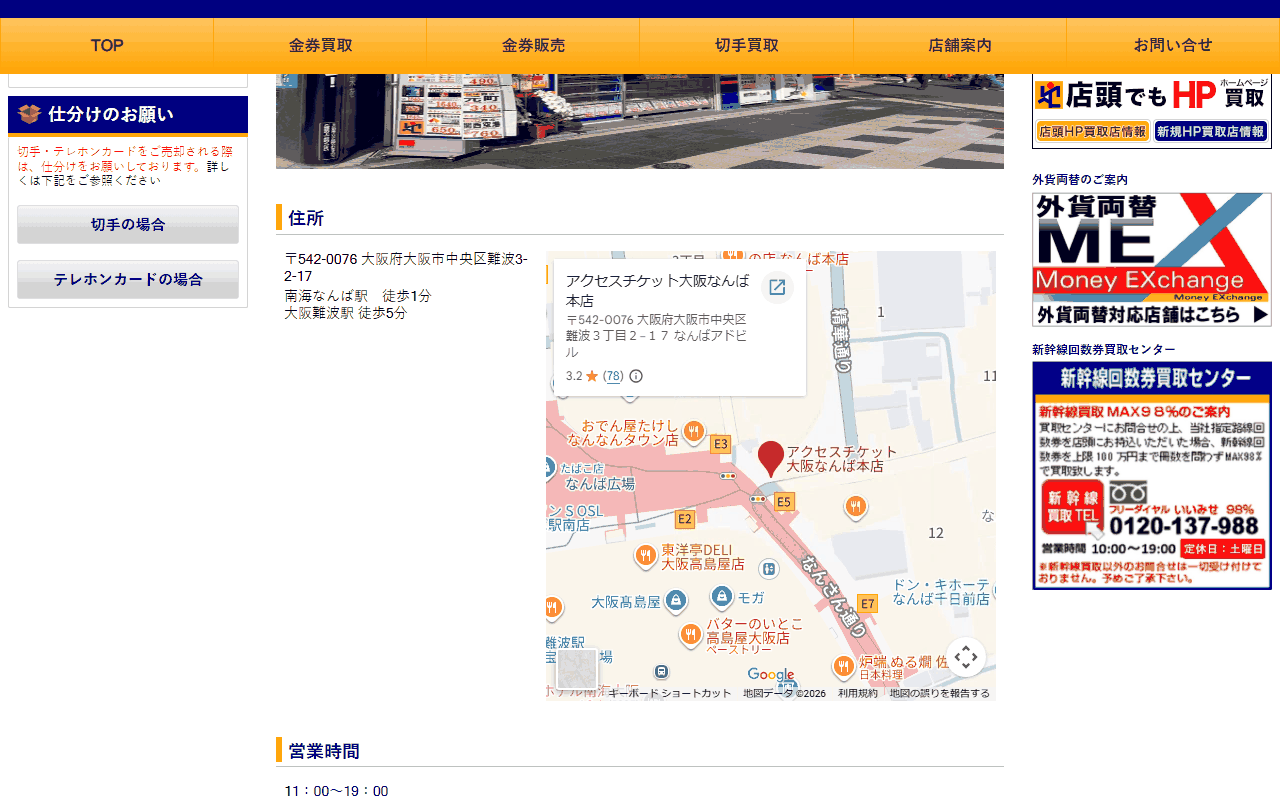Select the モガ shopping marker
This screenshot has width=1280, height=800.
pyautogui.click(x=722, y=597)
